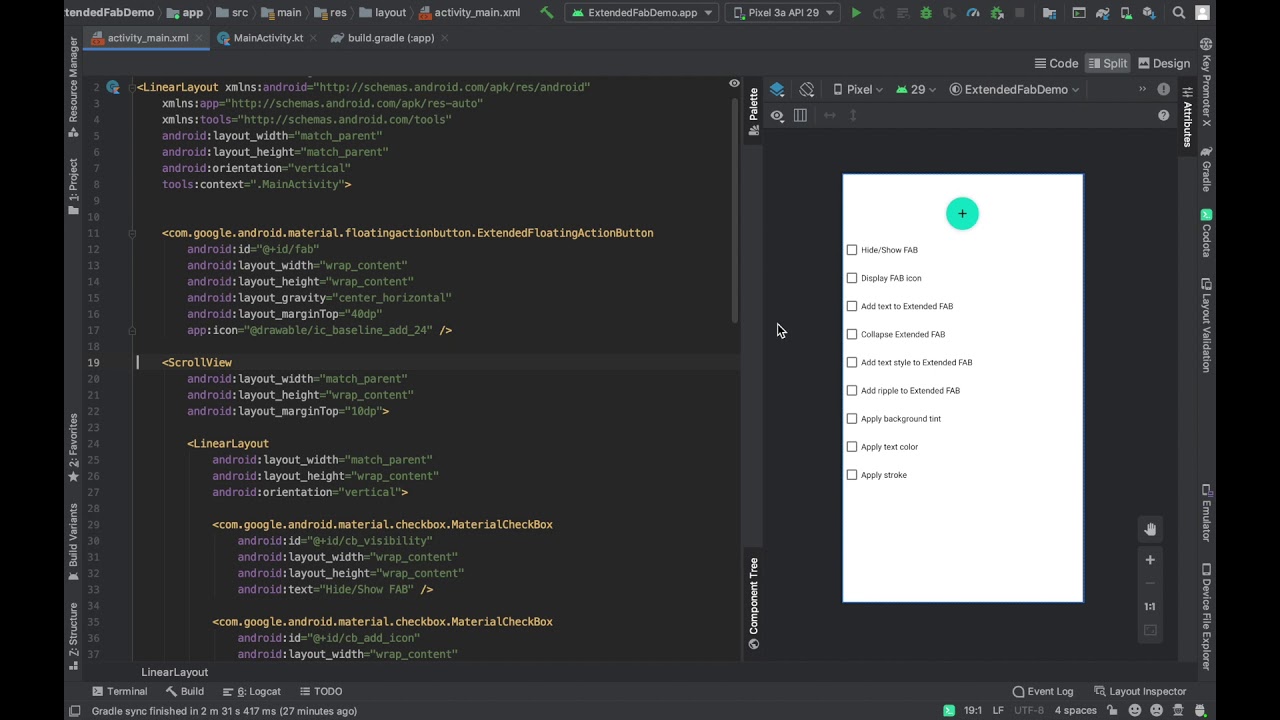Collapse the ExtendedFloatingActionButton tag fold marker
Viewport: 1280px width, 720px height.
point(131,233)
